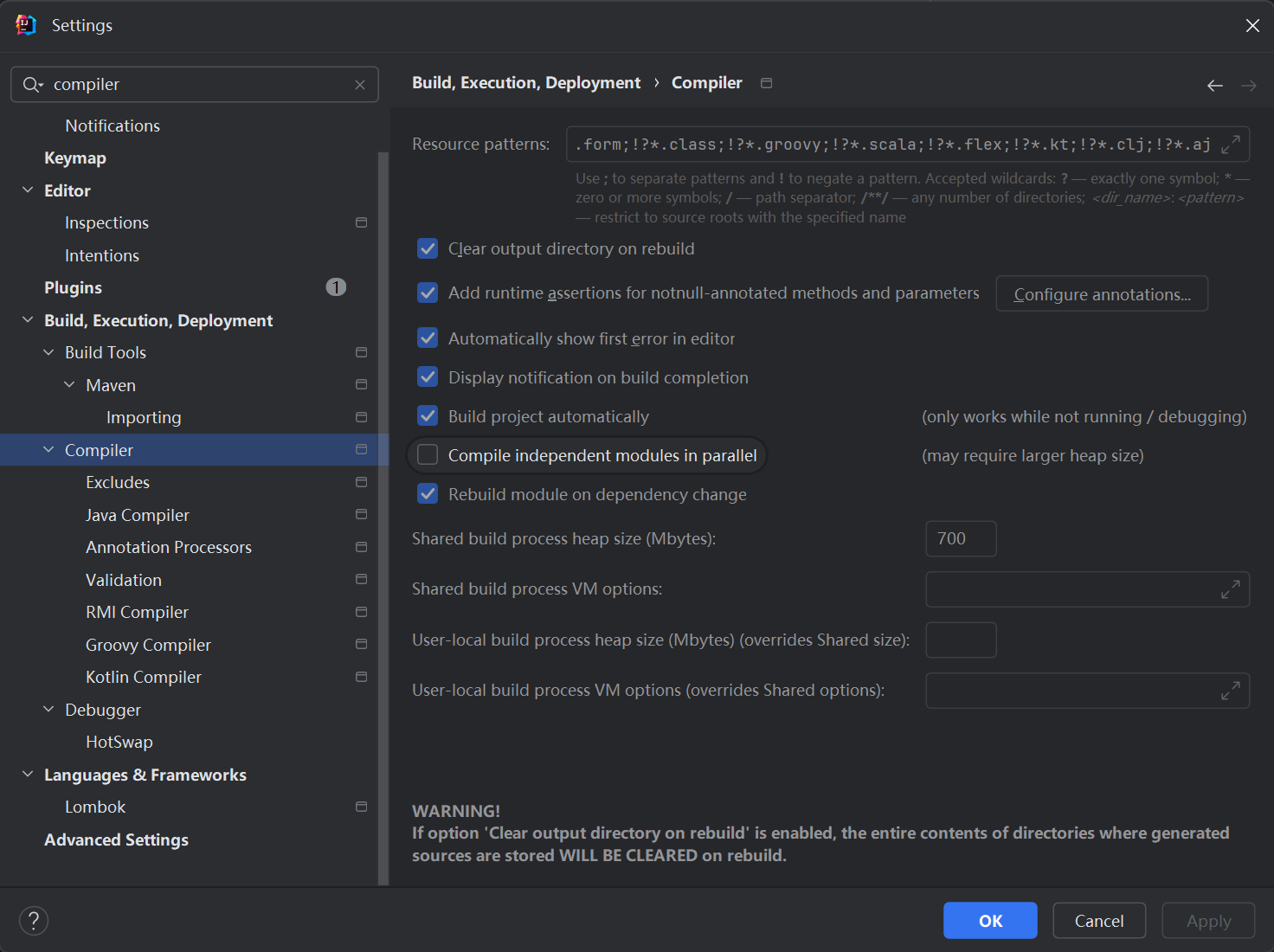This screenshot has width=1274, height=952.
Task: Expand the Resource patterns field using its expand icon
Action: pyautogui.click(x=1230, y=145)
